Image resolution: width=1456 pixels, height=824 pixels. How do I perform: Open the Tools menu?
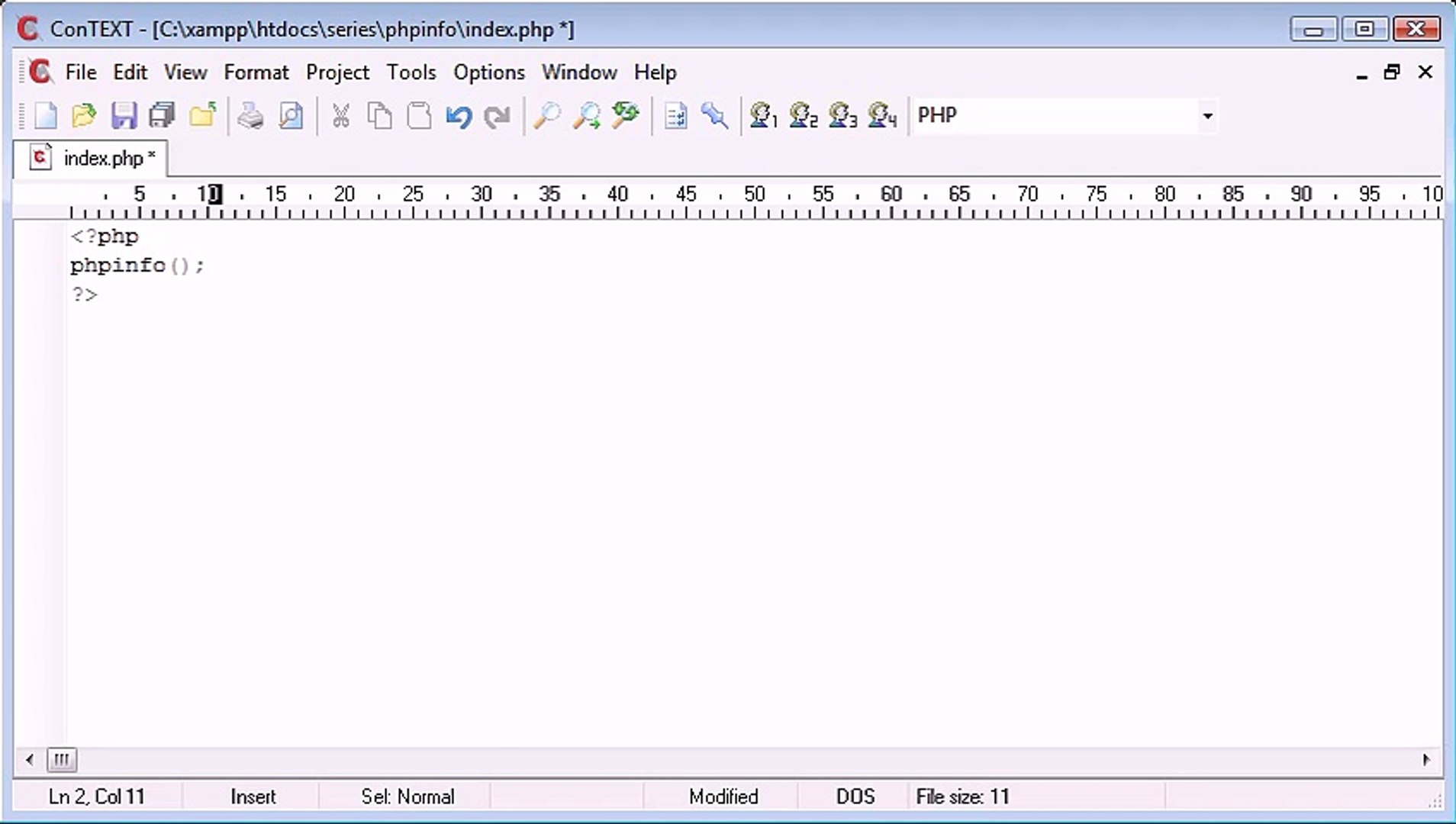(x=411, y=72)
